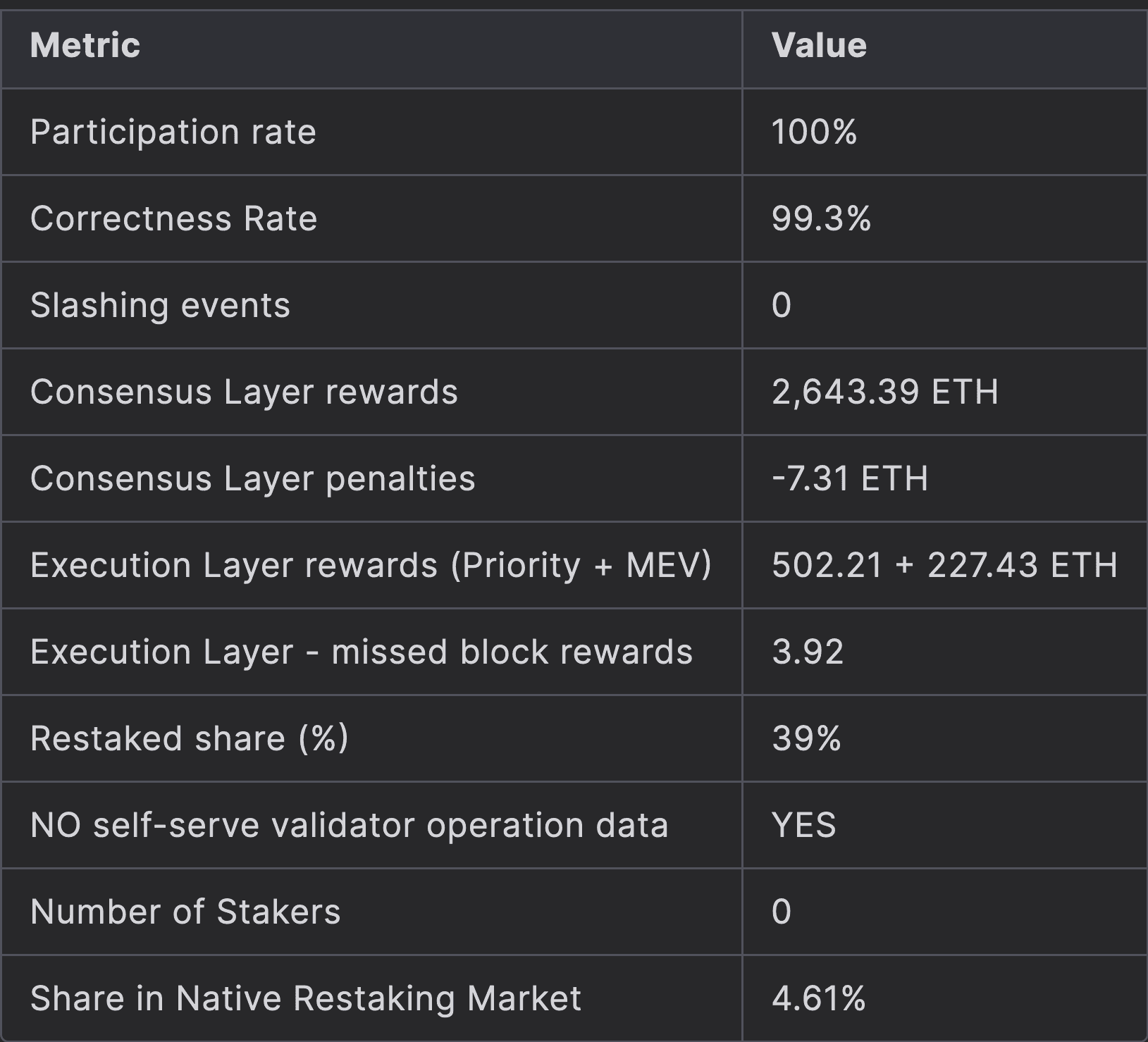
Task: Click Execution Layer rewards (Priority + MEV) label
Action: click(x=371, y=566)
